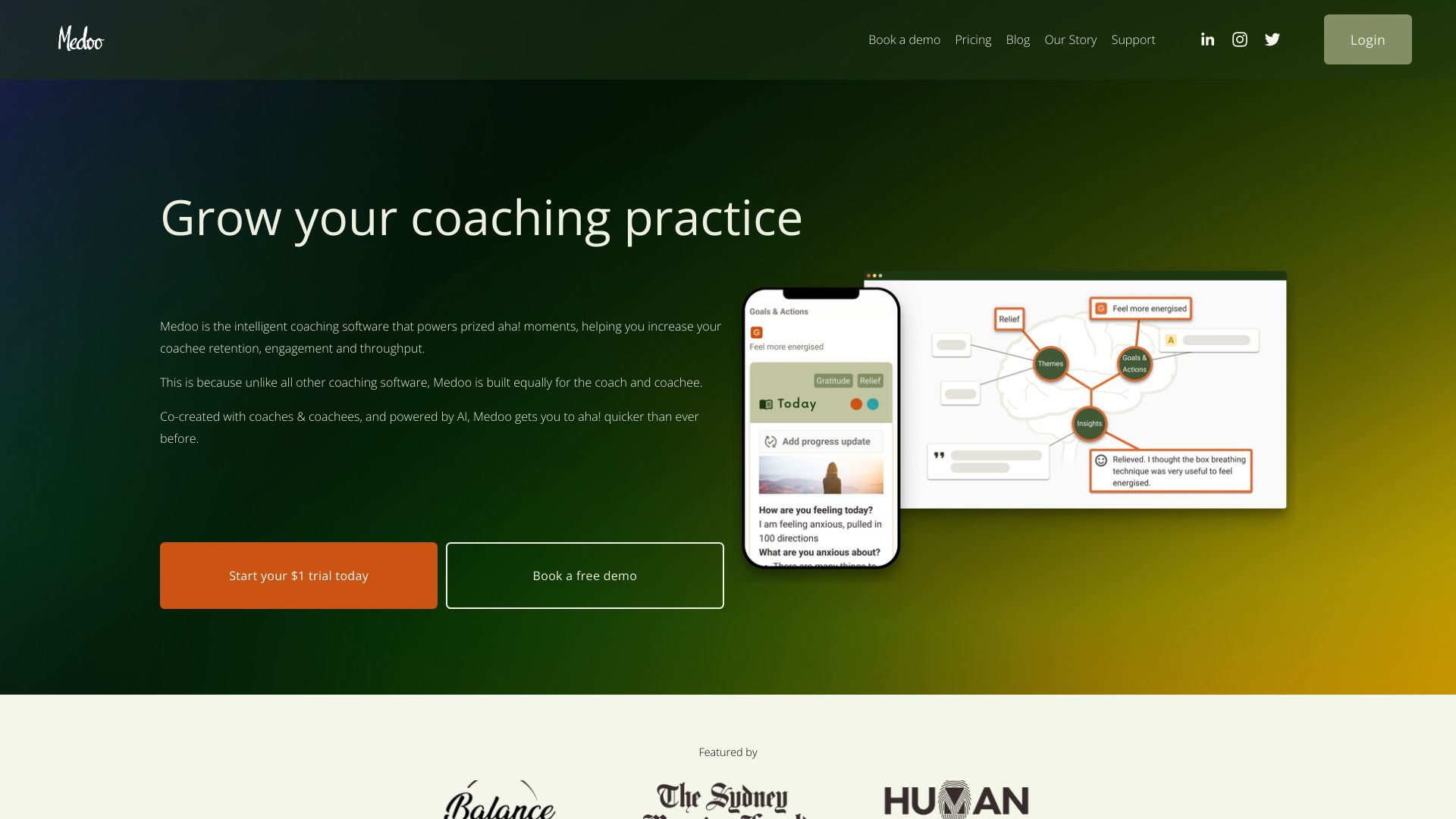Click the Book a demo navigation link

904,39
